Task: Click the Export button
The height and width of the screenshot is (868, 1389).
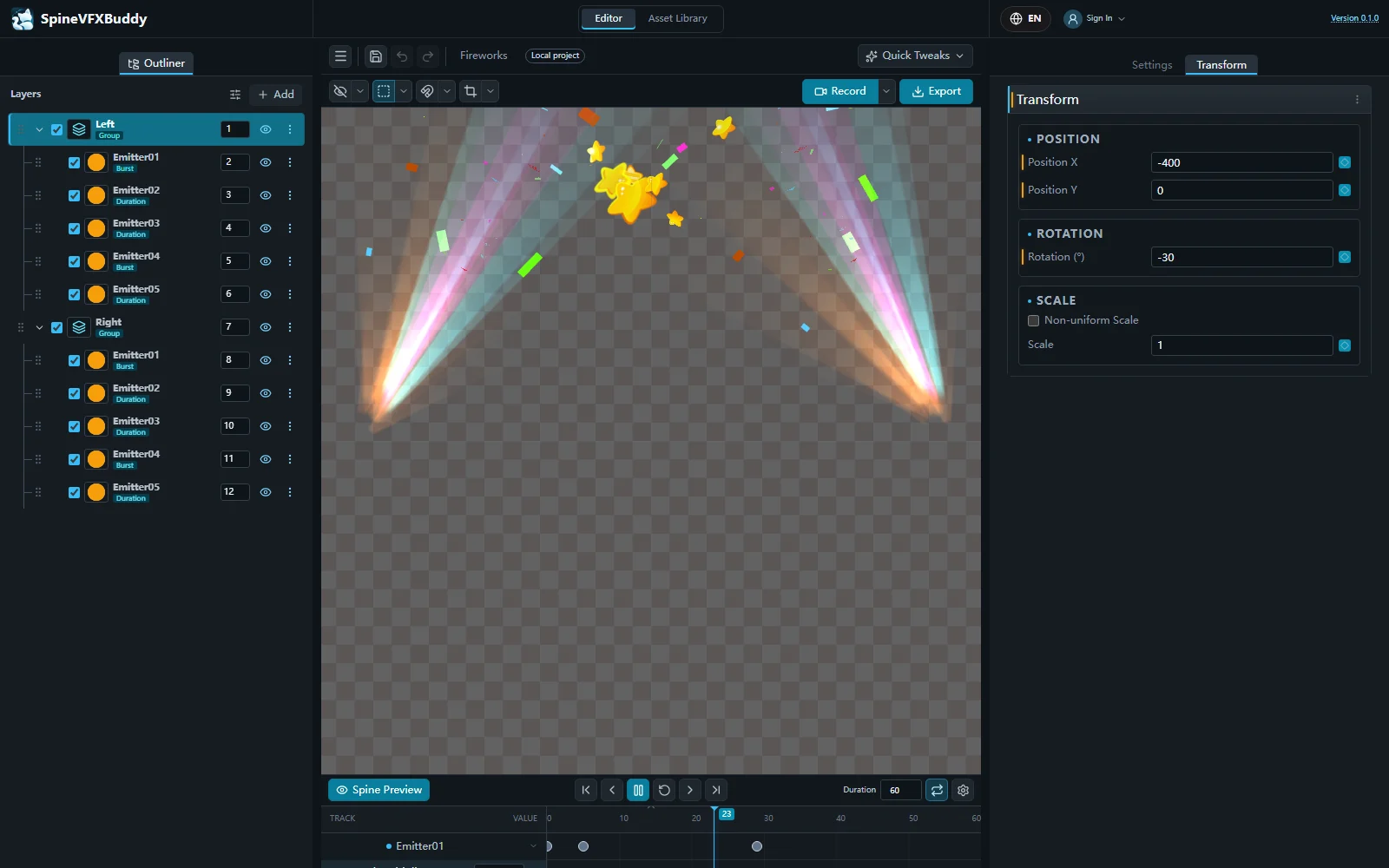Action: click(936, 91)
